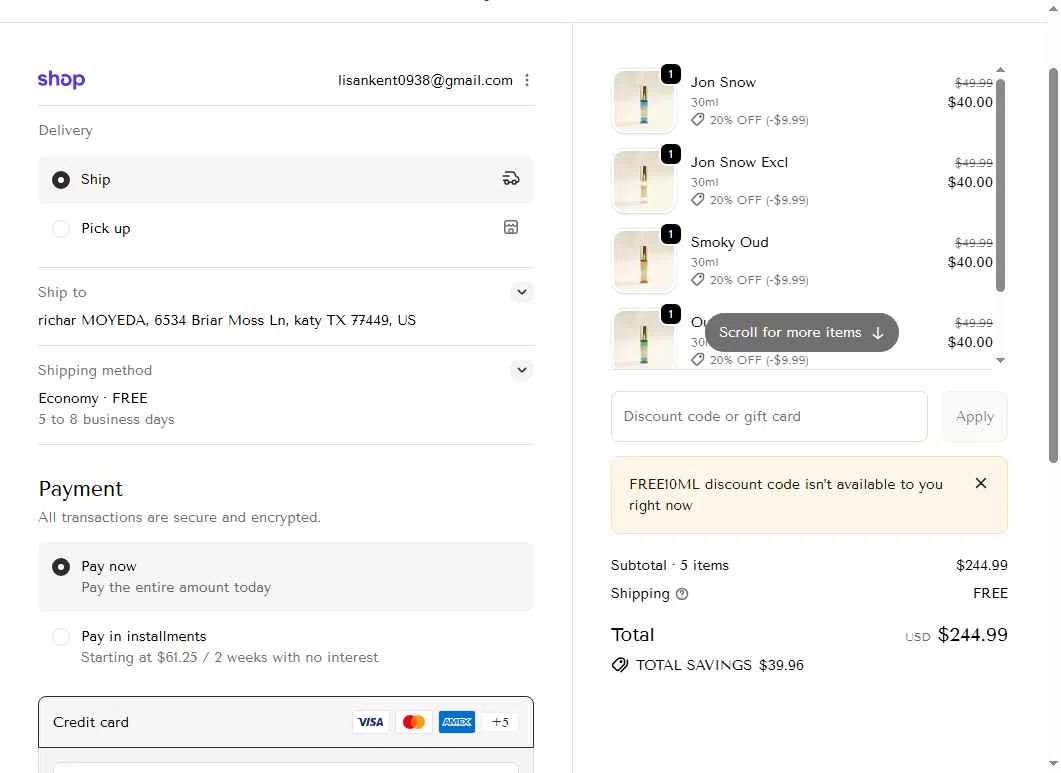
Task: Click the store icon in Pick up row
Action: click(511, 227)
